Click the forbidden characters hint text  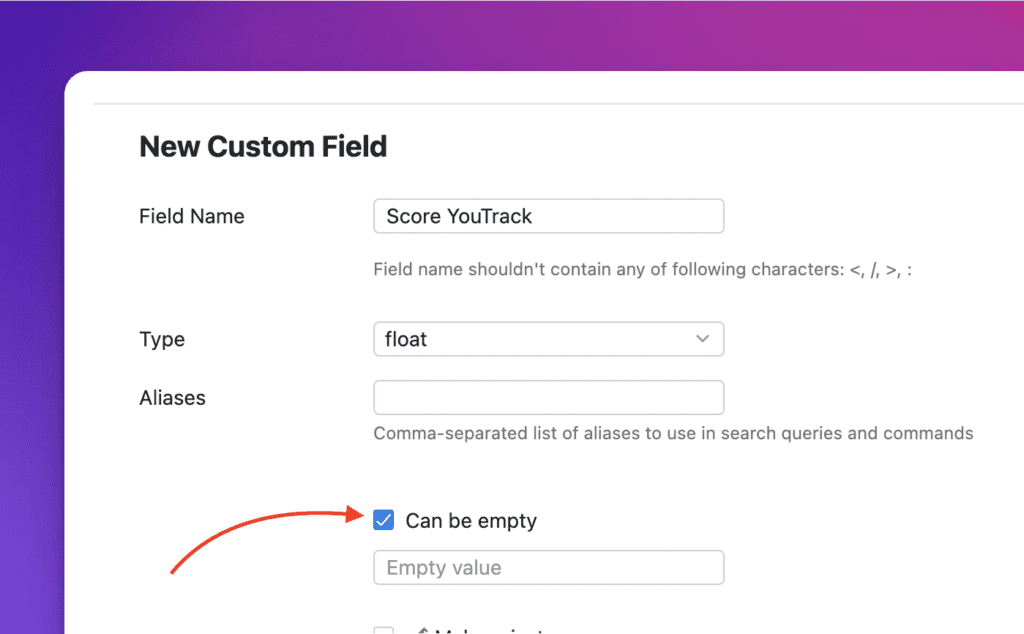(642, 269)
